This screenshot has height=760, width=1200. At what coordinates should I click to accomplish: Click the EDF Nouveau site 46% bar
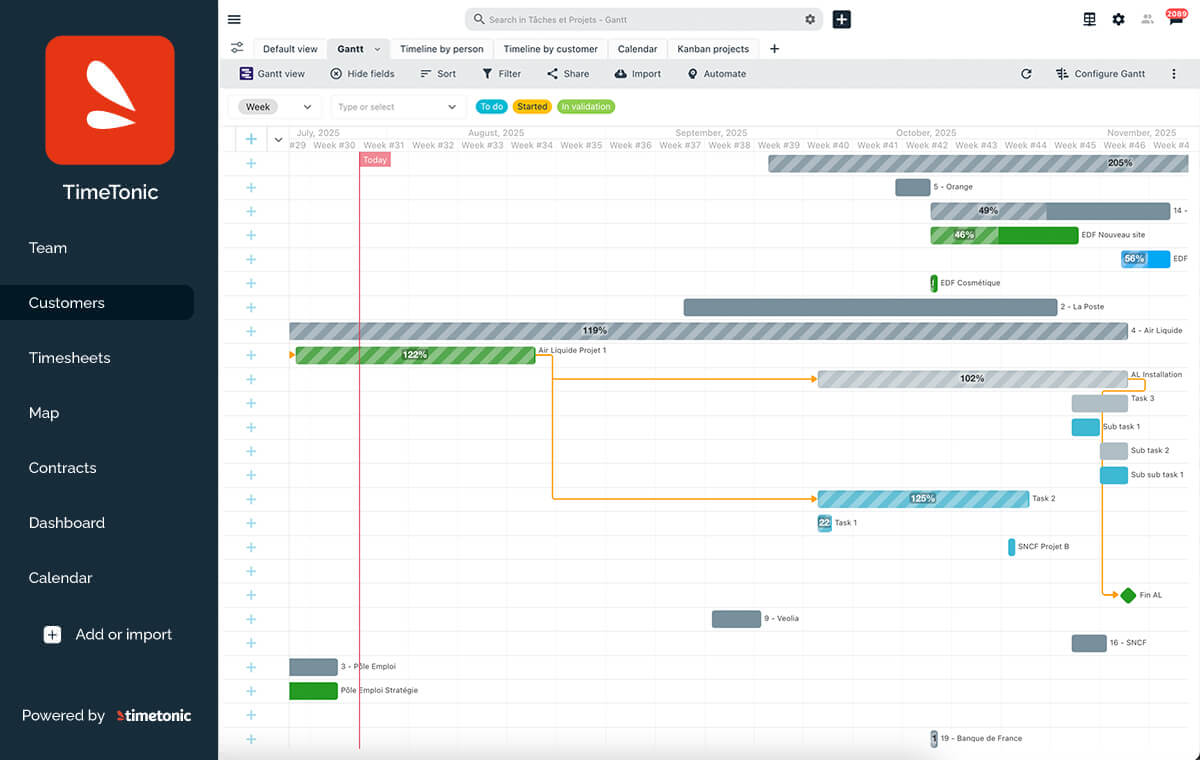coord(1004,235)
